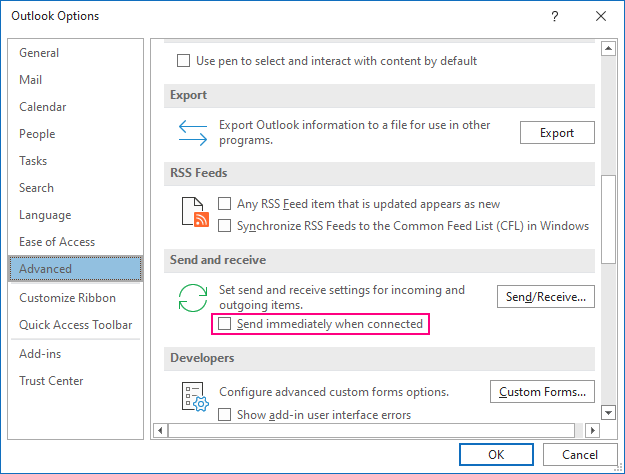The image size is (625, 474).
Task: Select the Advanced category
Action: [x=75, y=269]
